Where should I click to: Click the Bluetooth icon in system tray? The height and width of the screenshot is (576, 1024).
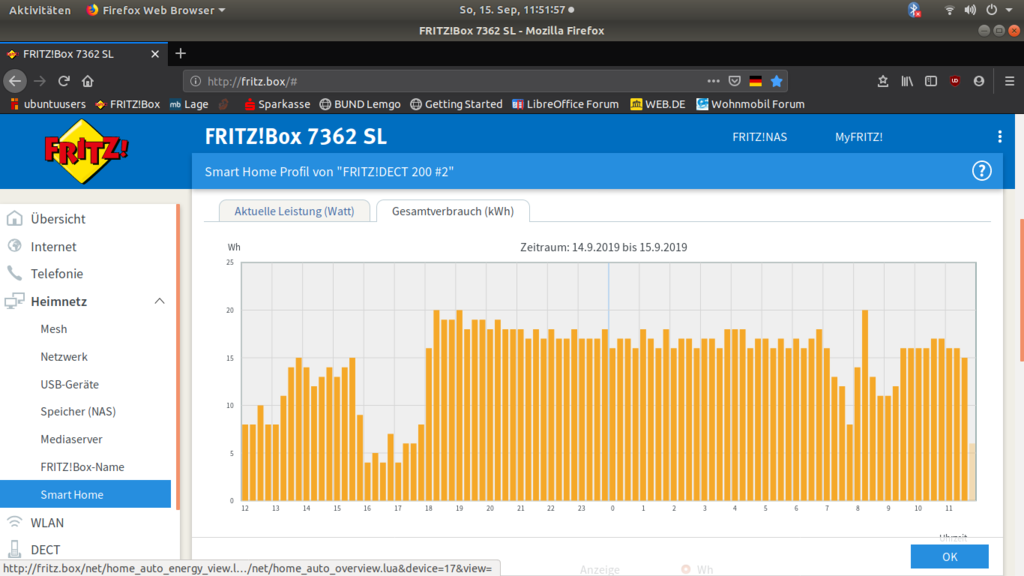pyautogui.click(x=914, y=10)
